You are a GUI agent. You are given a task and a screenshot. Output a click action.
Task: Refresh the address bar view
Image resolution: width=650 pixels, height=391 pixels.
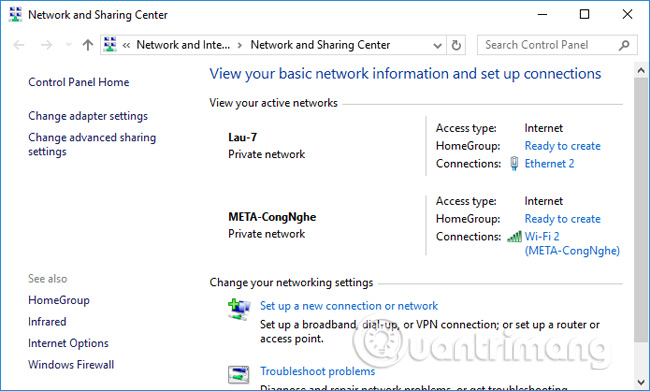[456, 45]
